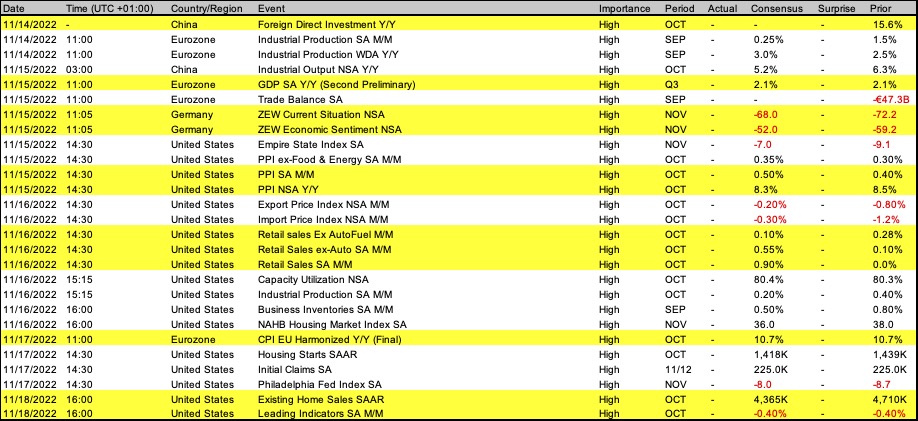Click the Event column header
This screenshot has width=918, height=421.
click(x=270, y=9)
